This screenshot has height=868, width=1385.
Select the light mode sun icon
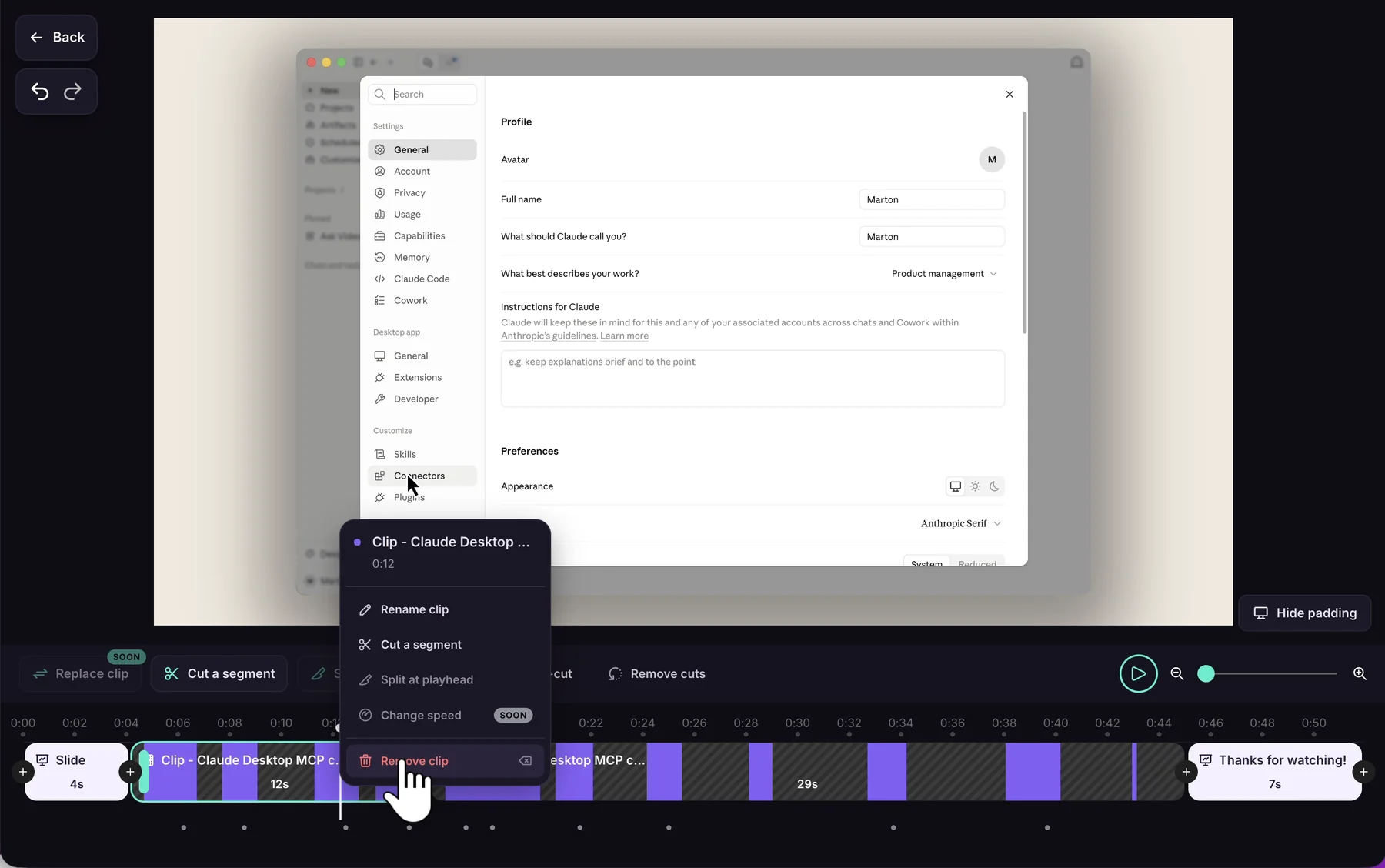pyautogui.click(x=975, y=486)
